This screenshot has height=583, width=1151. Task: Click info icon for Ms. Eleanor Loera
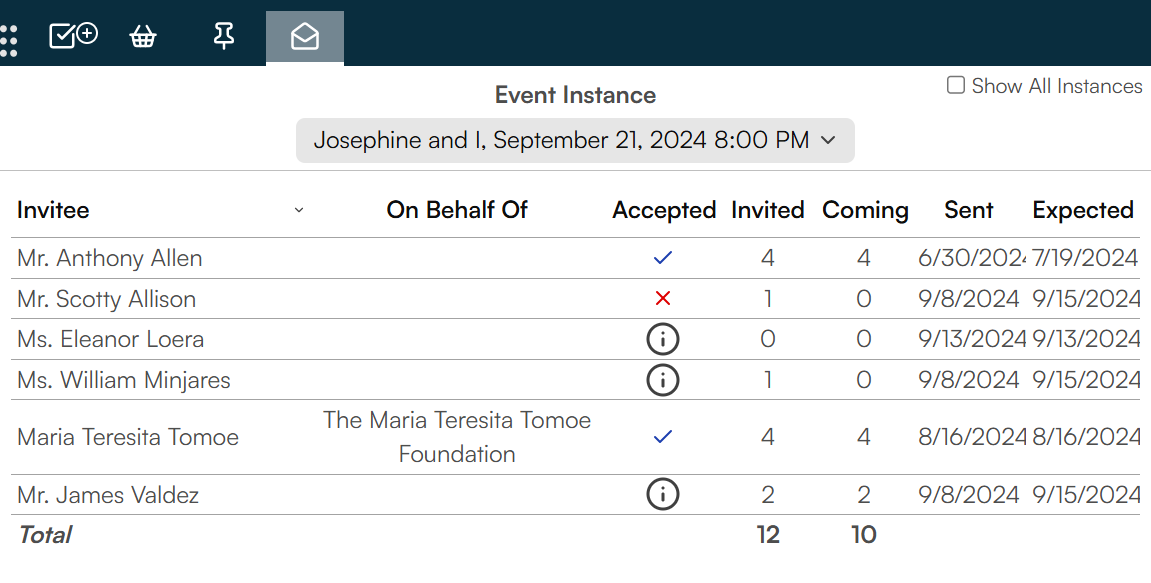coord(663,339)
